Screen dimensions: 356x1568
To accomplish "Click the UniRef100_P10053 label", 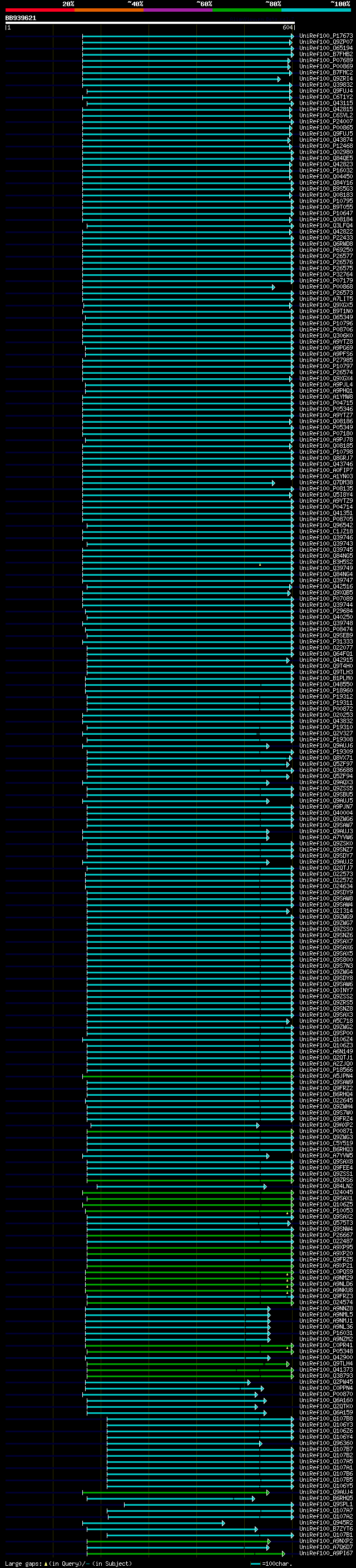I will pyautogui.click(x=326, y=1210).
